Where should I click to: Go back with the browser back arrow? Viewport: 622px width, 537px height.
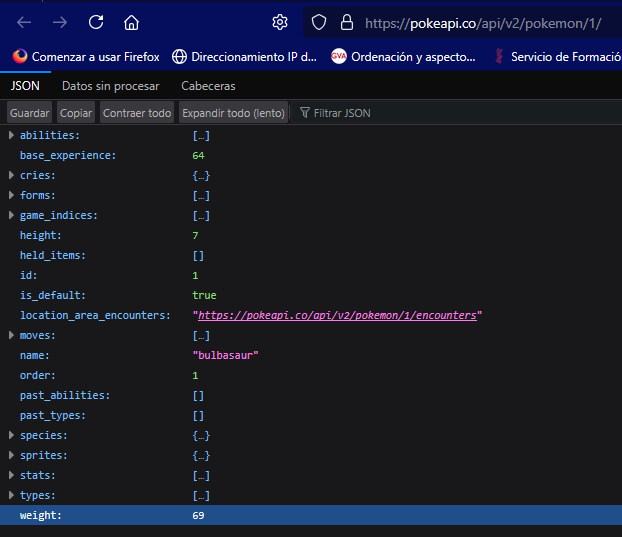click(x=24, y=23)
